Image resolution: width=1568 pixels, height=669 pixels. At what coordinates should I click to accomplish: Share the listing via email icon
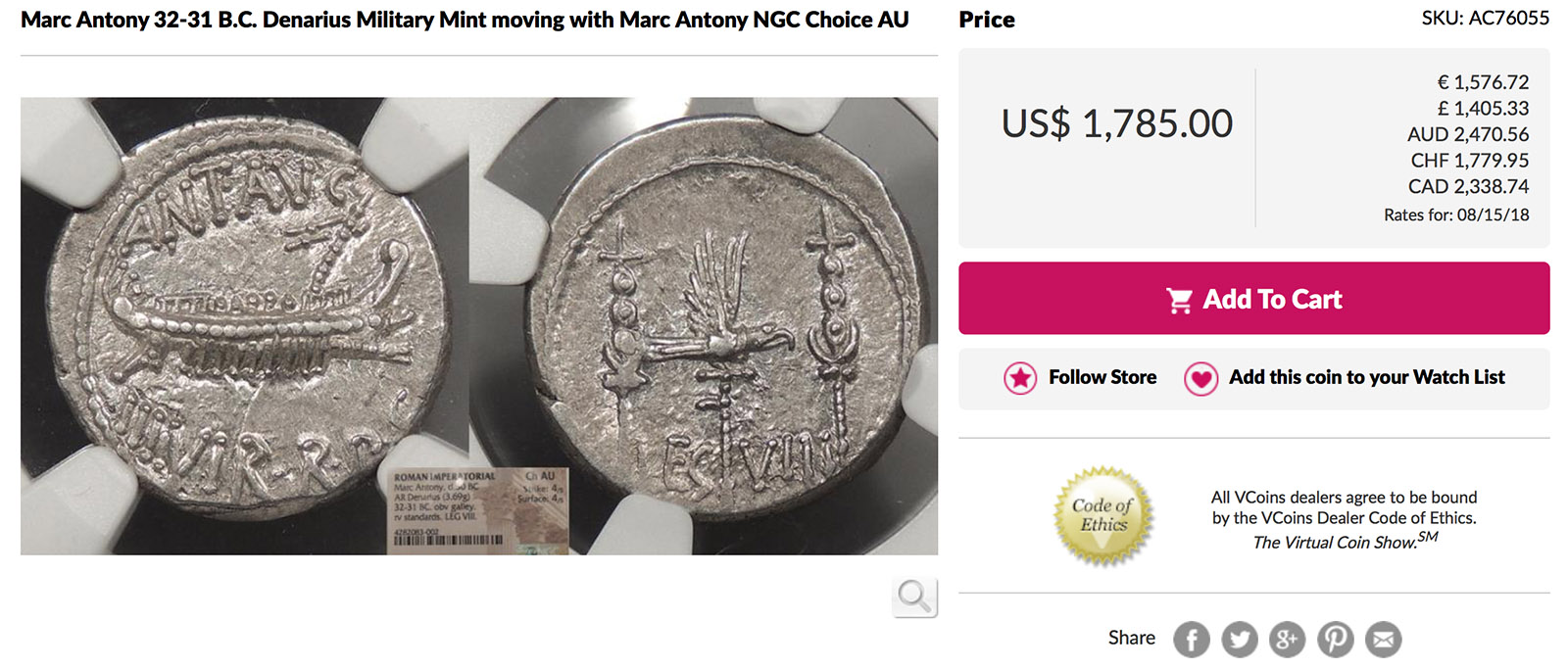(x=1383, y=640)
